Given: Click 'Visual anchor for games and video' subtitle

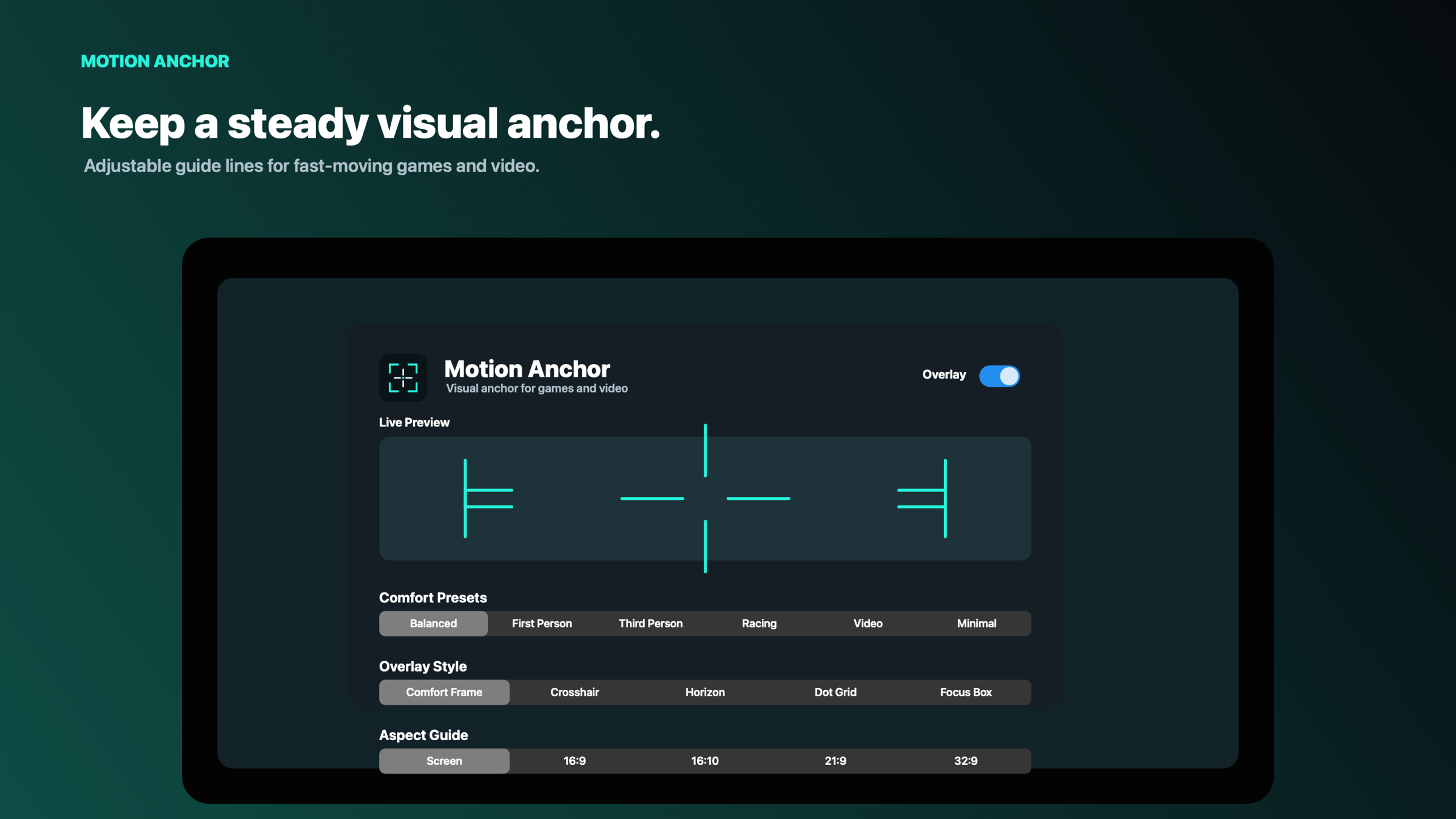Looking at the screenshot, I should (536, 388).
